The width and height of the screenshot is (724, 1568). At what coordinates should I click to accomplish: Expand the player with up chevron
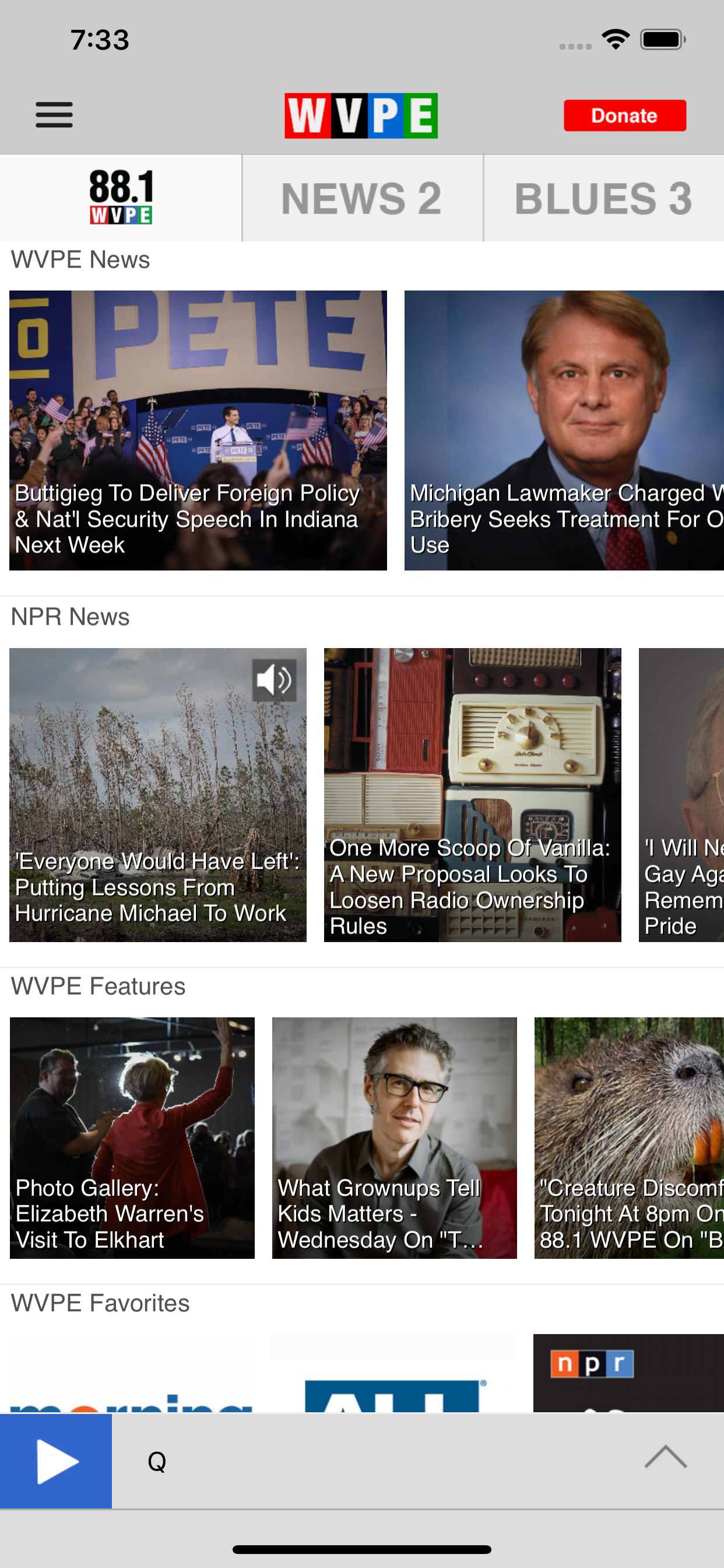[x=666, y=1457]
